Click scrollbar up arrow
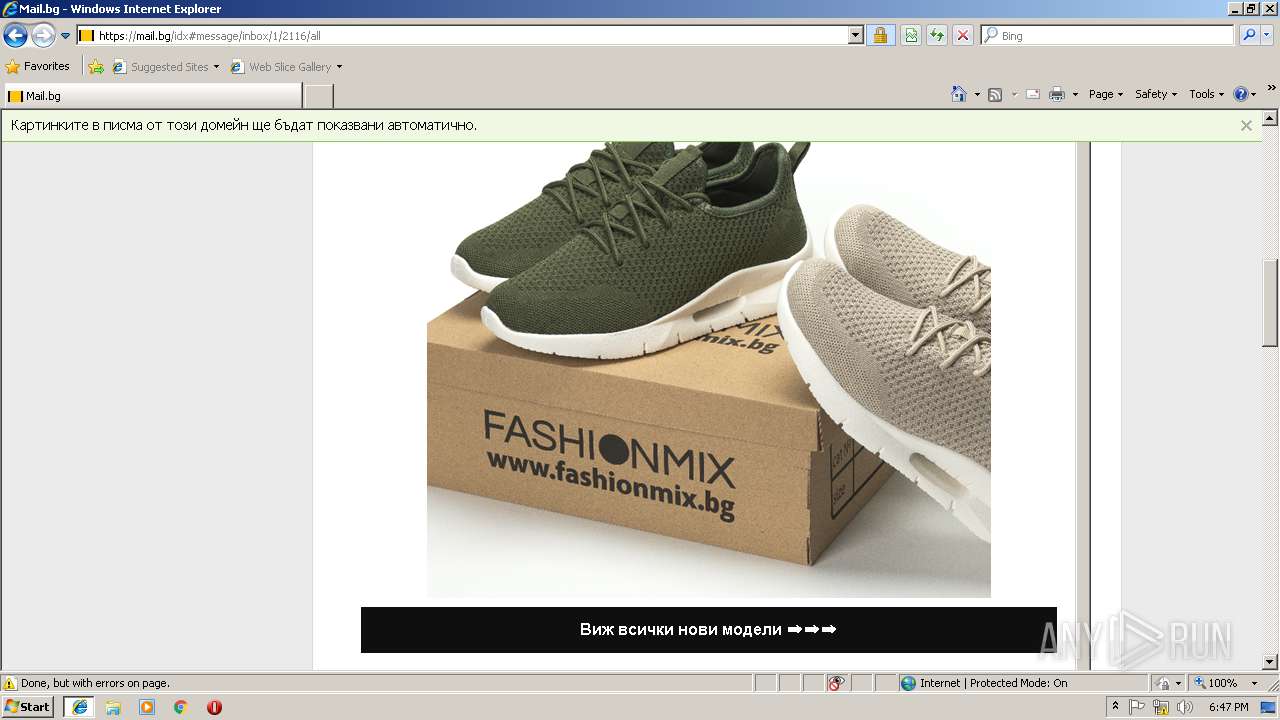Screen dimensions: 1280x720 point(1271,118)
